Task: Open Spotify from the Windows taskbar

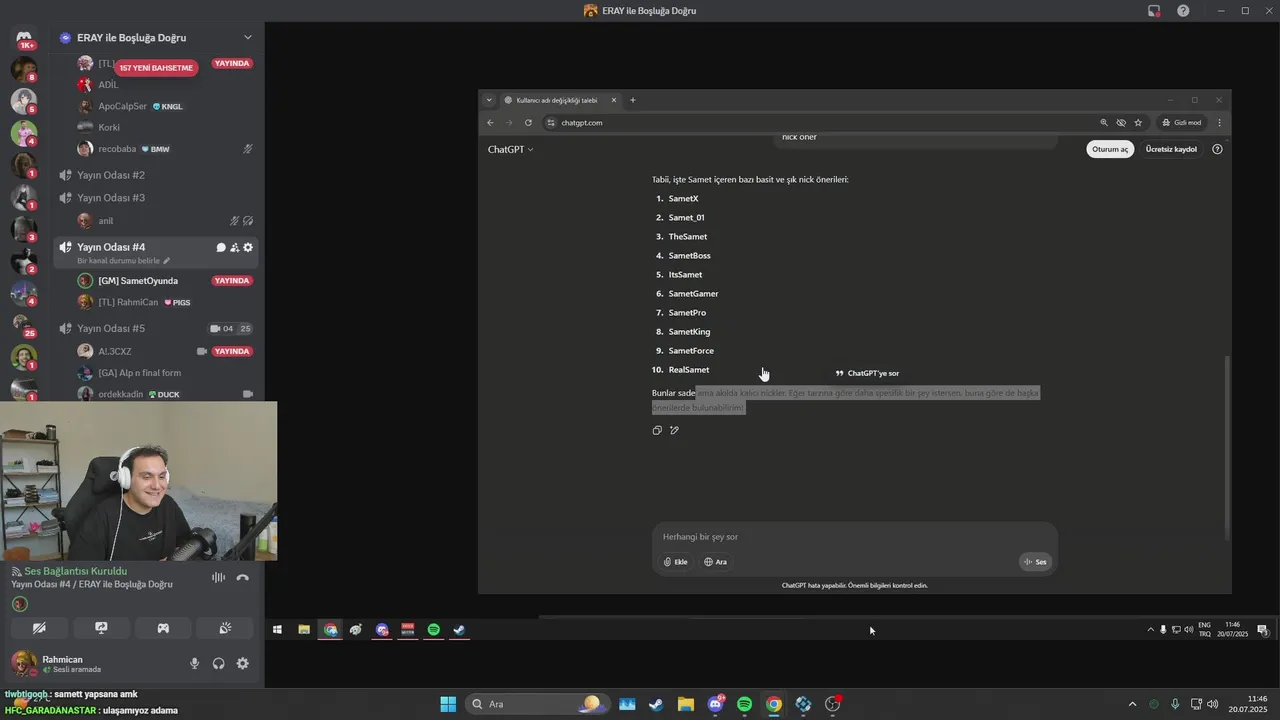Action: (x=745, y=704)
